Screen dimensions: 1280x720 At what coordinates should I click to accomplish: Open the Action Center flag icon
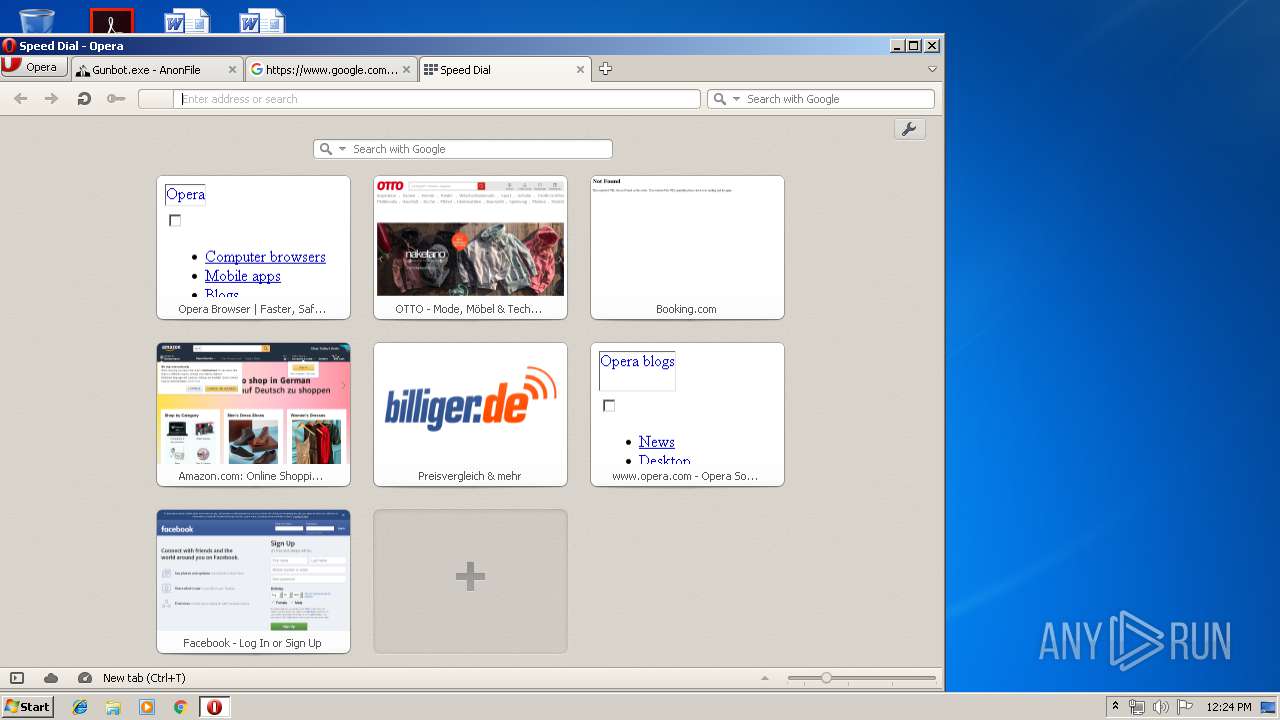tap(1185, 707)
